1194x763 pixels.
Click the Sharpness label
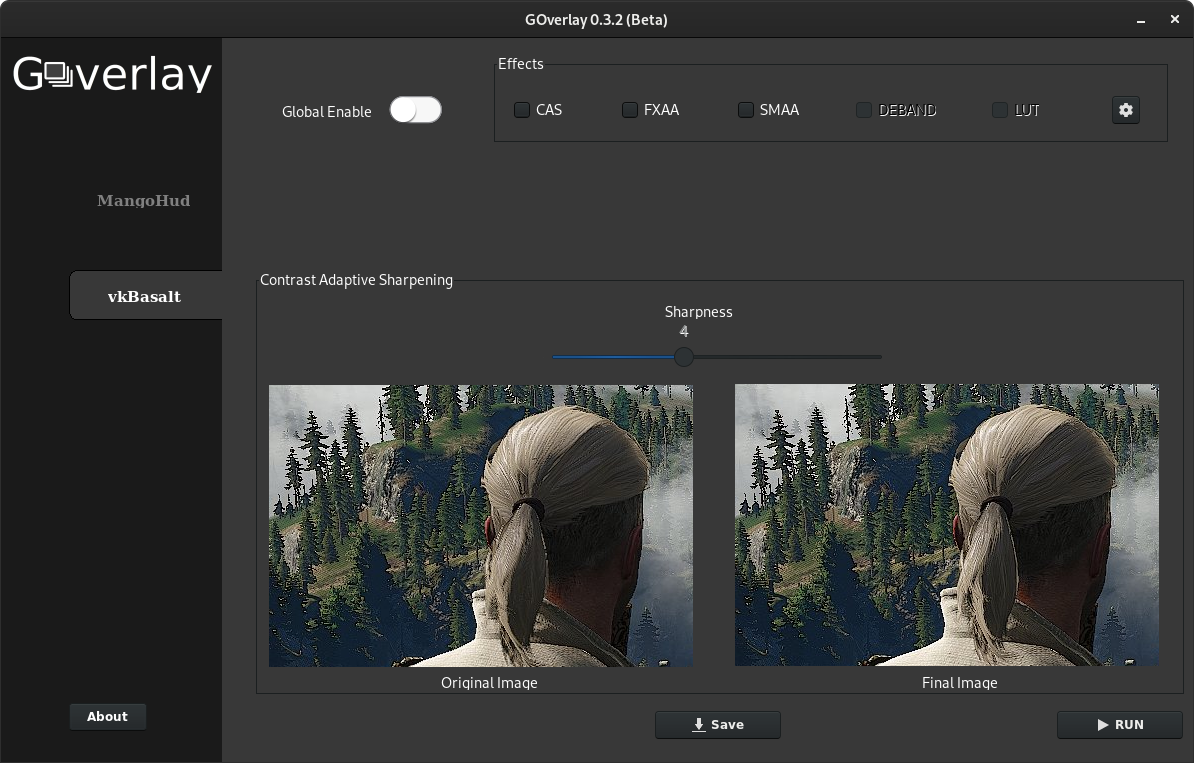coord(698,311)
